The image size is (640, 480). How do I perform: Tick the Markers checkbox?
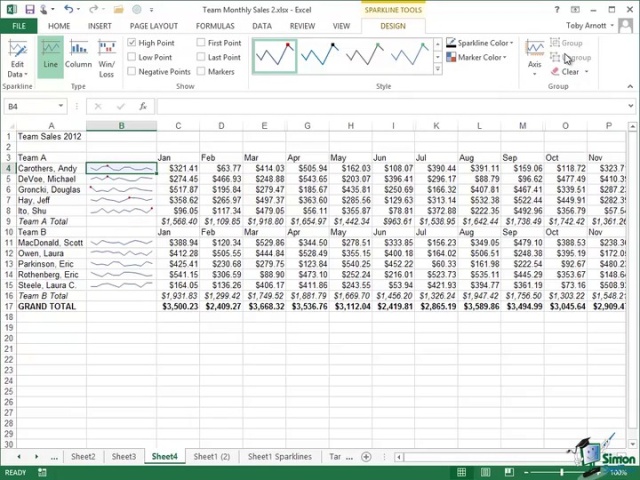click(x=201, y=72)
